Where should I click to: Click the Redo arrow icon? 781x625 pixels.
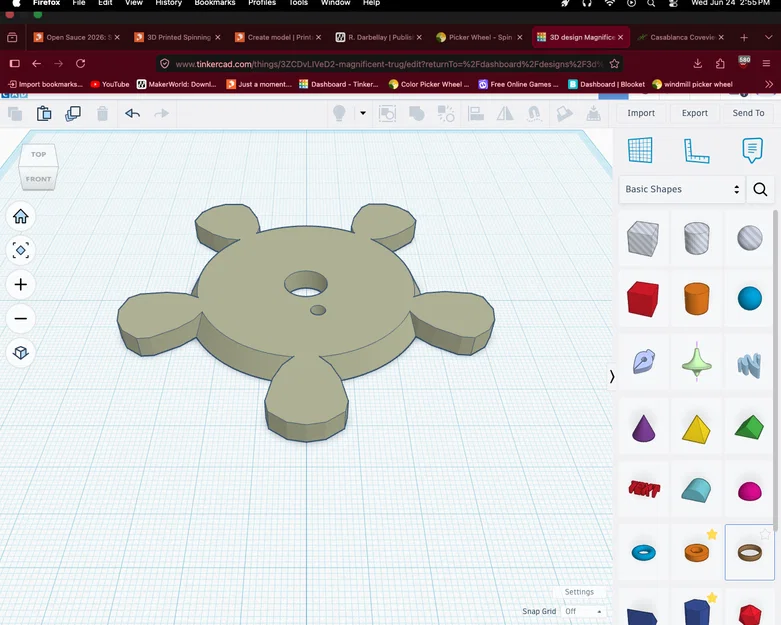tap(161, 114)
